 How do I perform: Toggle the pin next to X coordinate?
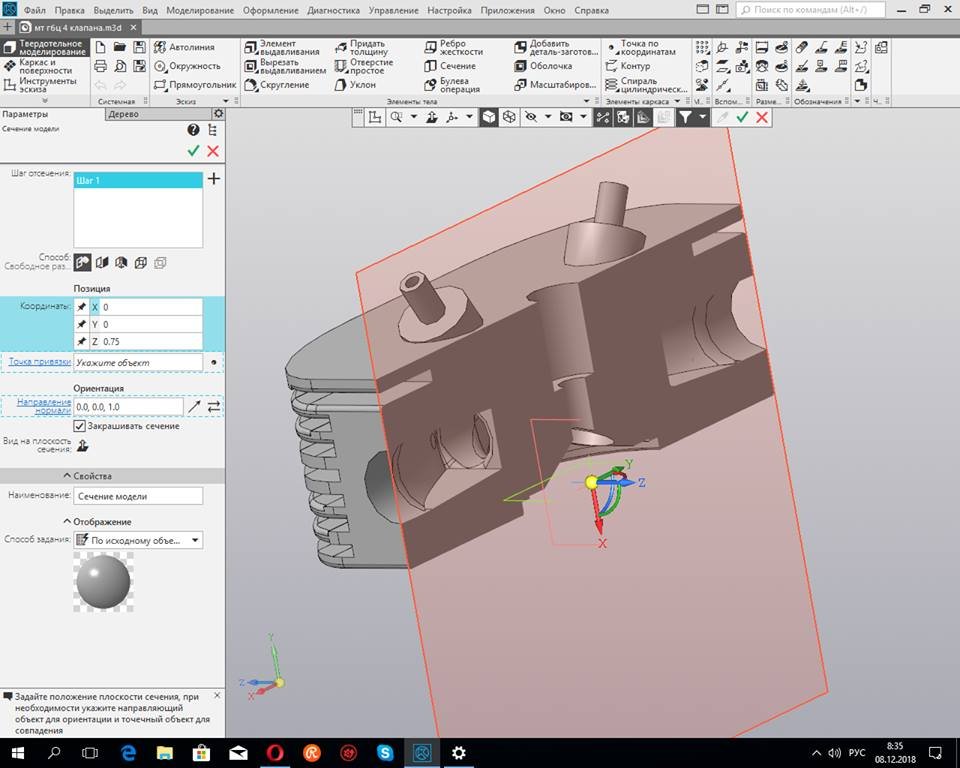point(82,307)
